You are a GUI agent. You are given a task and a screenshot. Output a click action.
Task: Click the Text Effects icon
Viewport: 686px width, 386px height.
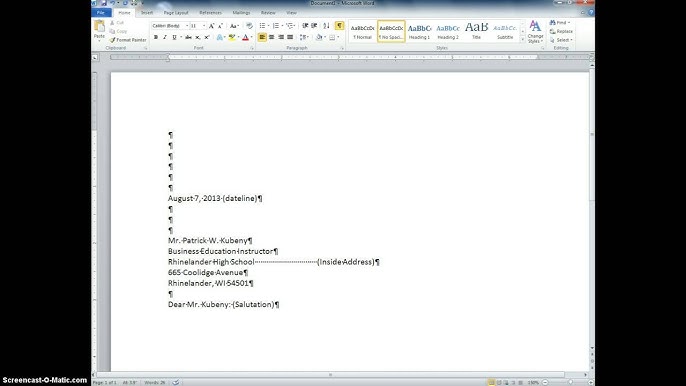[x=220, y=38]
